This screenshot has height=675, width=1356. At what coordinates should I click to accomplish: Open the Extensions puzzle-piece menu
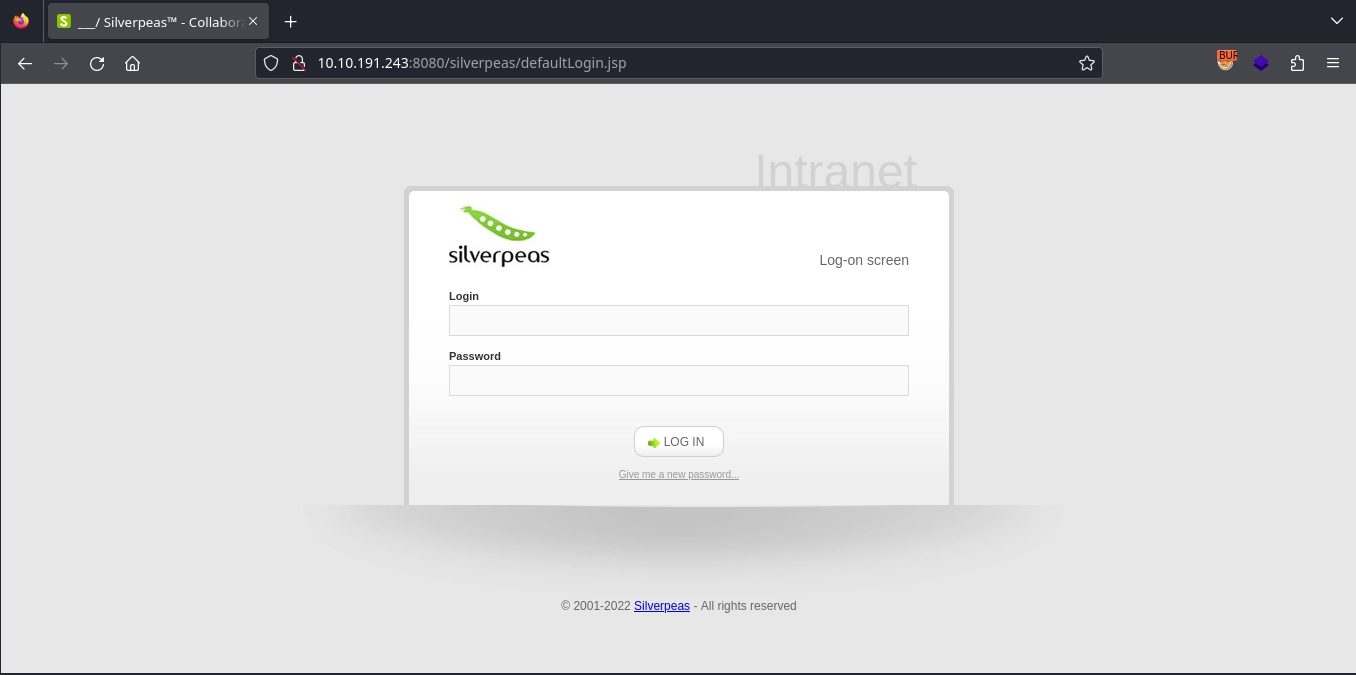point(1297,63)
